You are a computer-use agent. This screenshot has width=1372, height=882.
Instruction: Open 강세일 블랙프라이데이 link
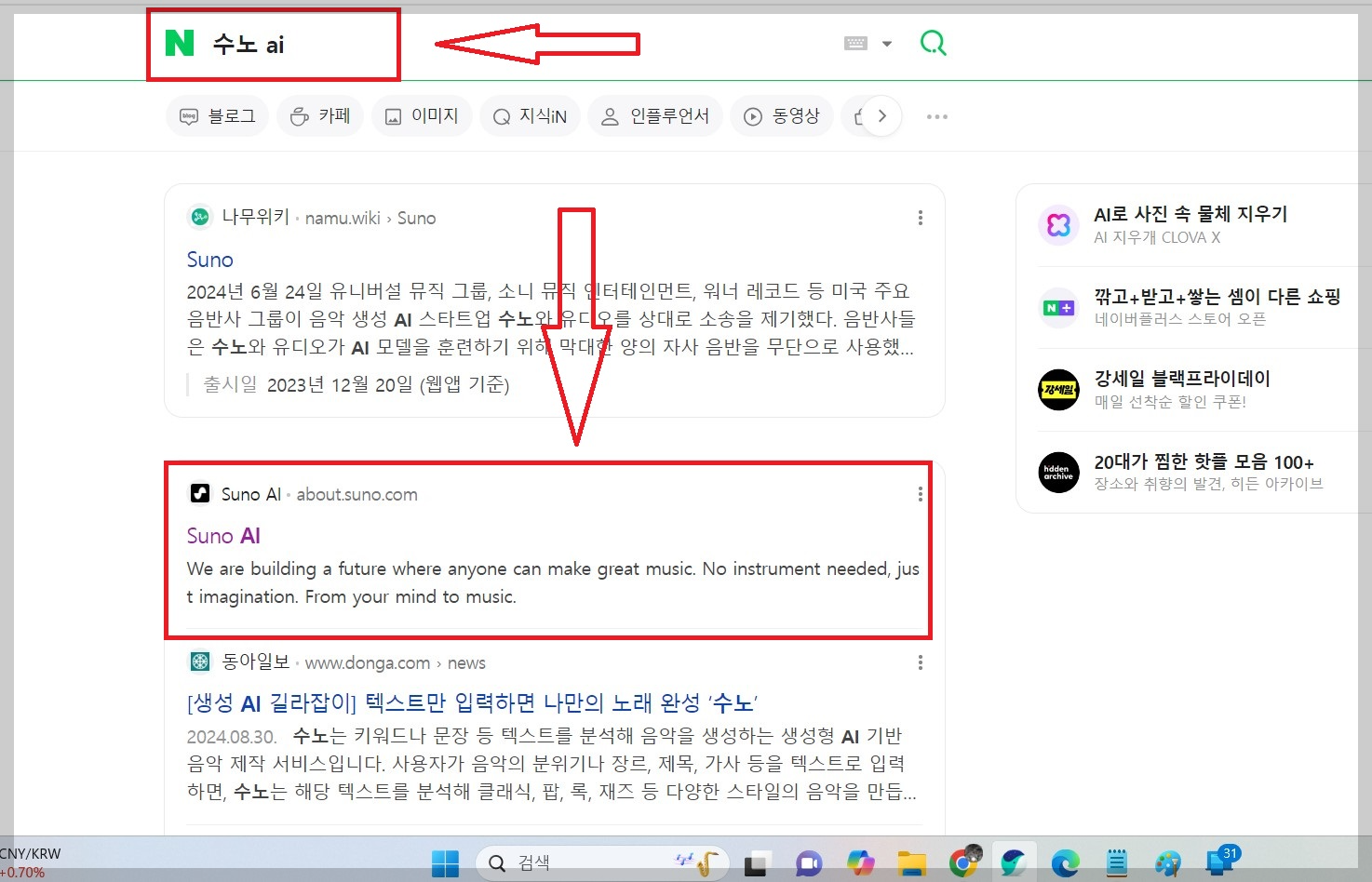(1182, 378)
